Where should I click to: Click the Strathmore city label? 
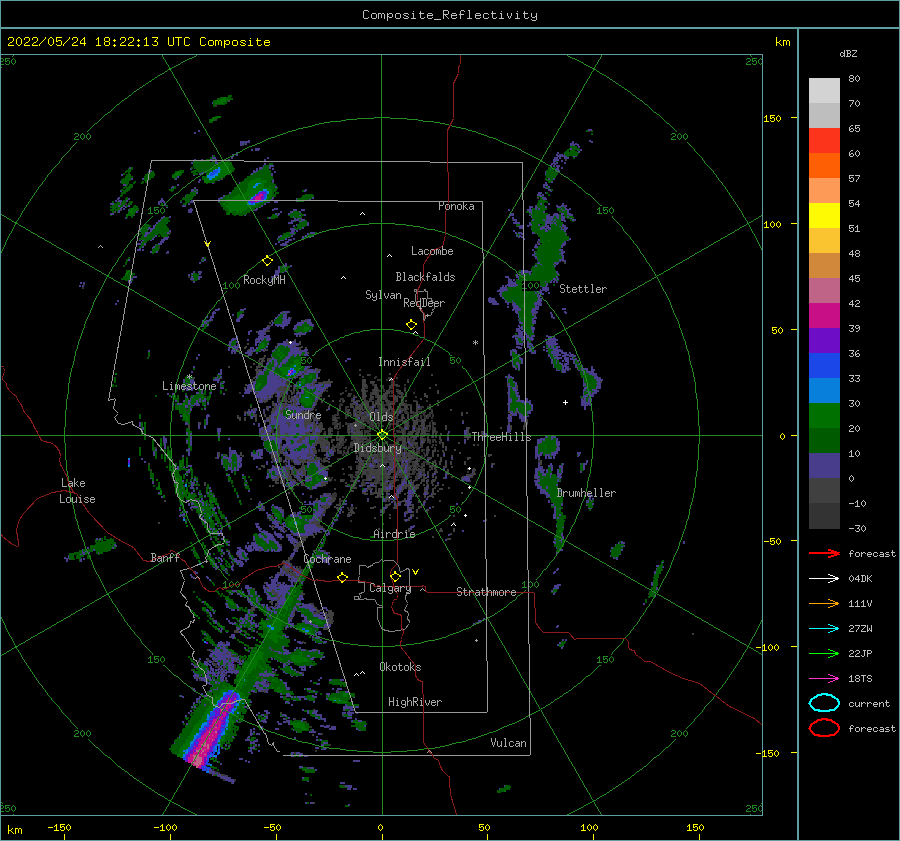(x=486, y=592)
